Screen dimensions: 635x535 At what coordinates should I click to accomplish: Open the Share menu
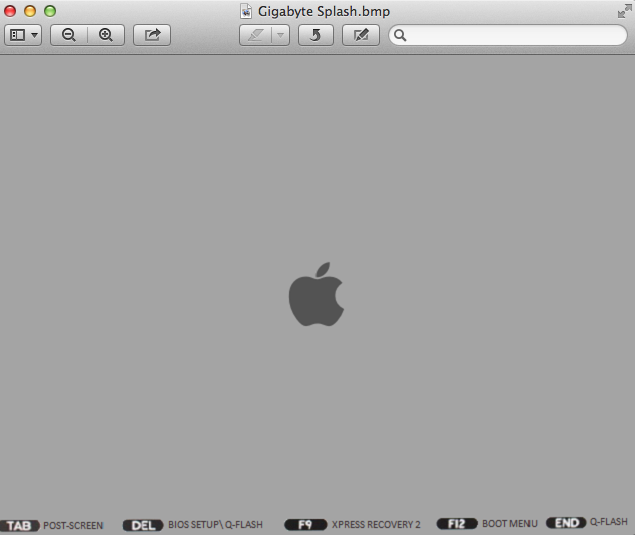(152, 35)
